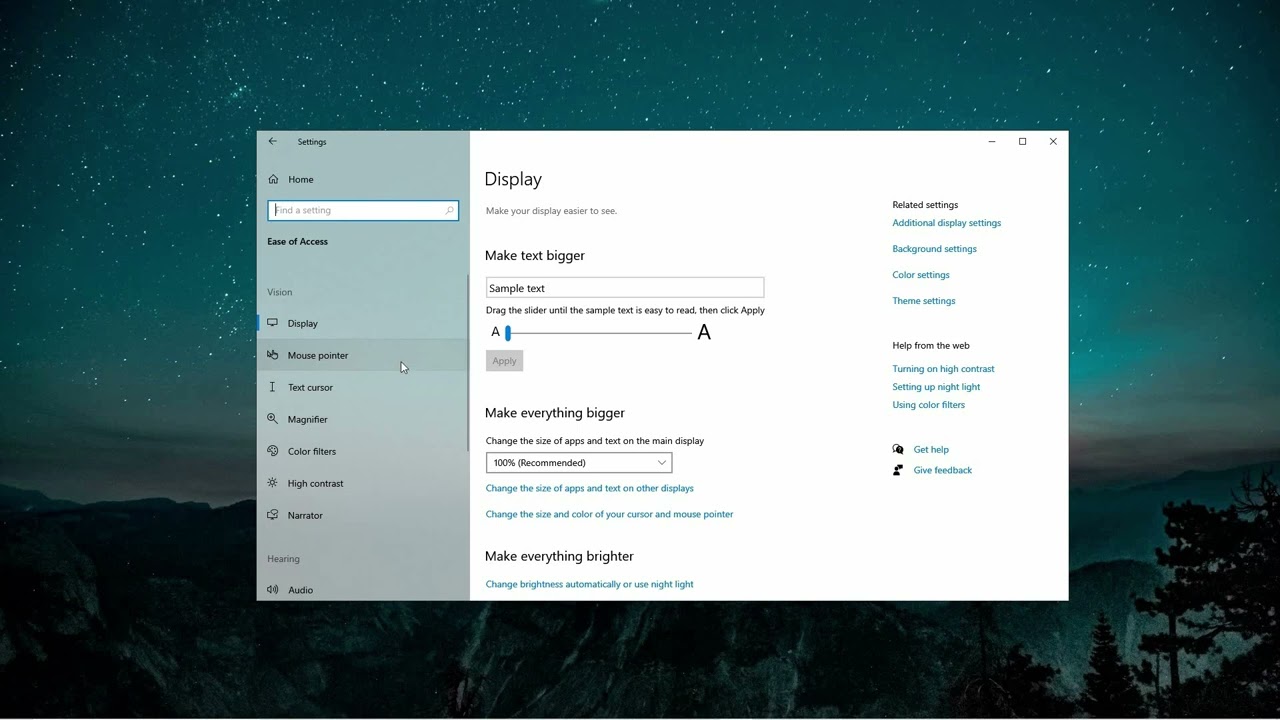The height and width of the screenshot is (720, 1280).
Task: Open the Display category
Action: [x=362, y=323]
